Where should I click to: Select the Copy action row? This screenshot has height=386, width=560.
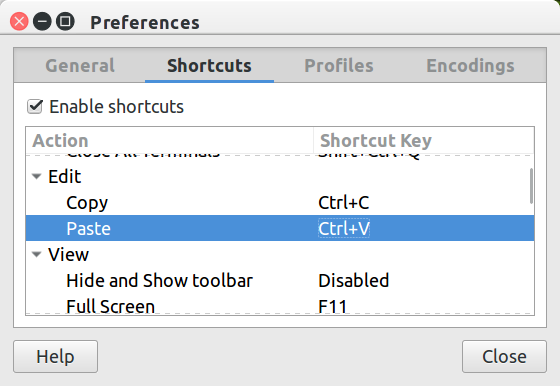click(280, 202)
